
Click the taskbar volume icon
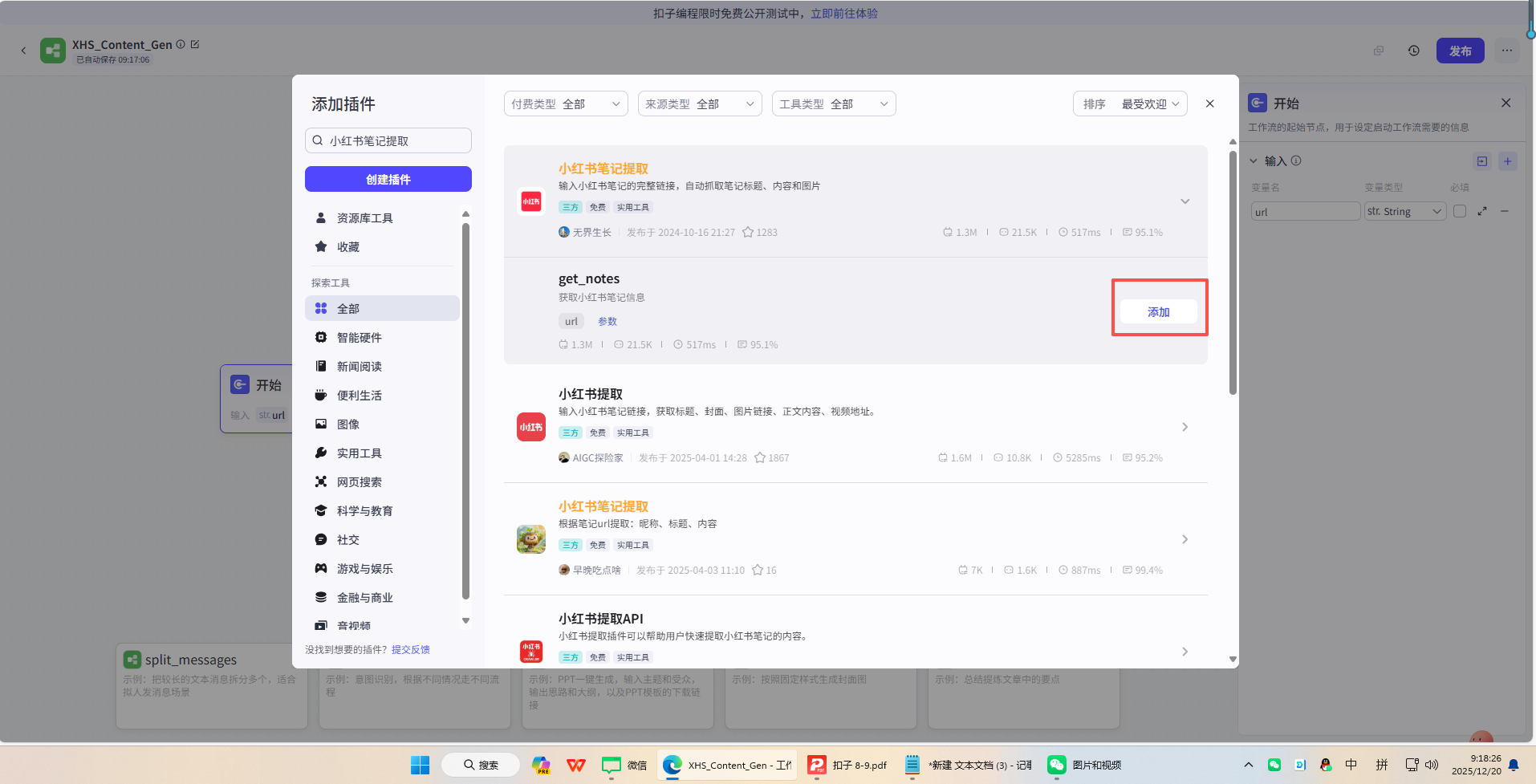click(1432, 765)
